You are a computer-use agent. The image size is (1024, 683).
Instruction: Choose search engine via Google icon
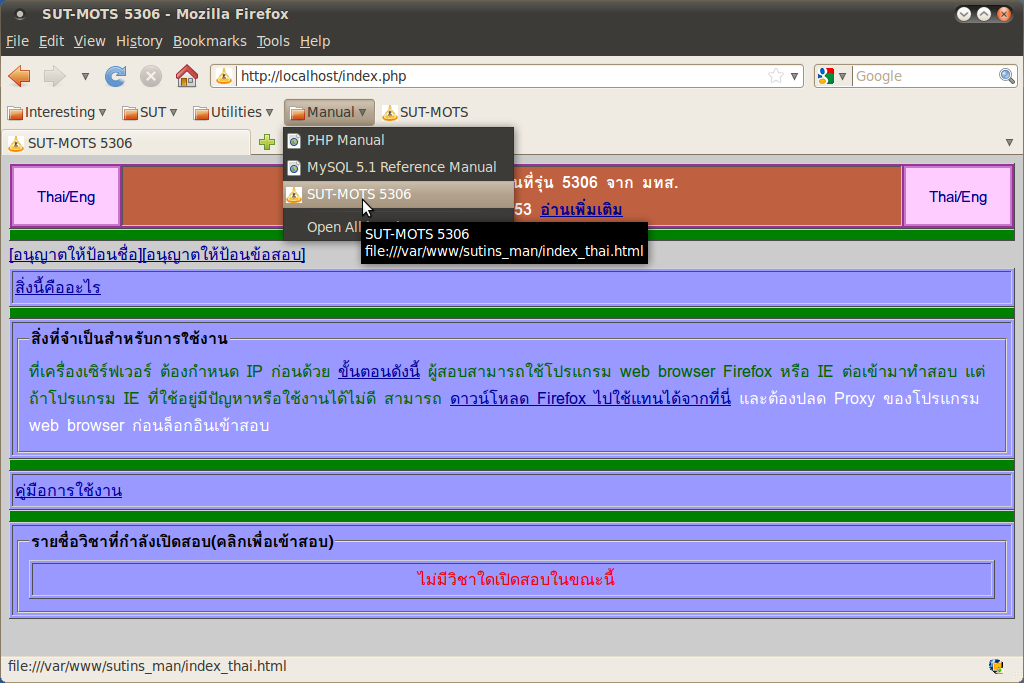point(831,76)
